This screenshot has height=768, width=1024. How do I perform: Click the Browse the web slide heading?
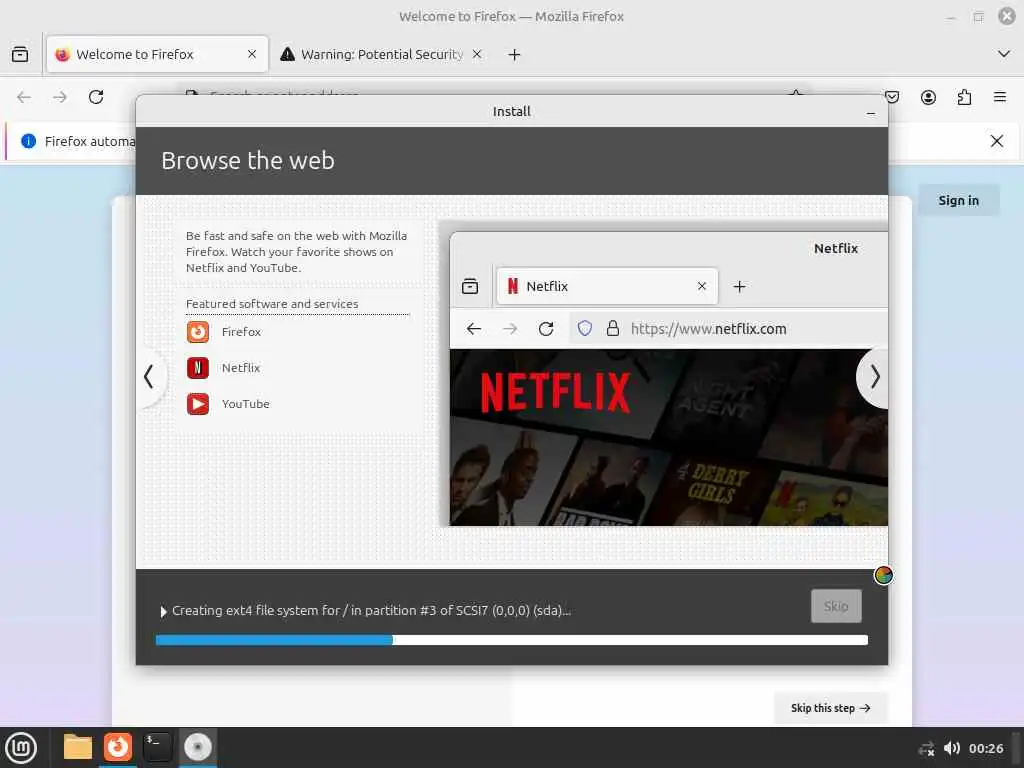248,161
